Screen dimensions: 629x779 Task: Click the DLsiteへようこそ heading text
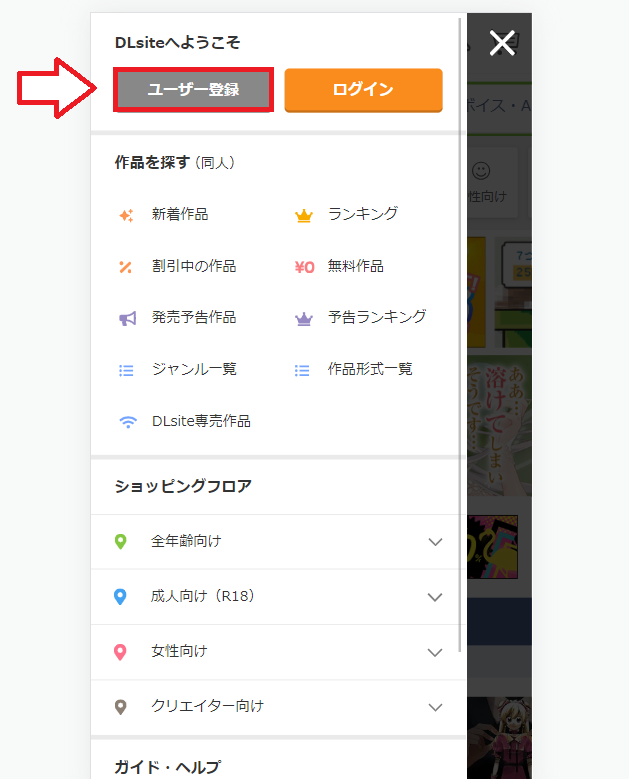pyautogui.click(x=177, y=43)
